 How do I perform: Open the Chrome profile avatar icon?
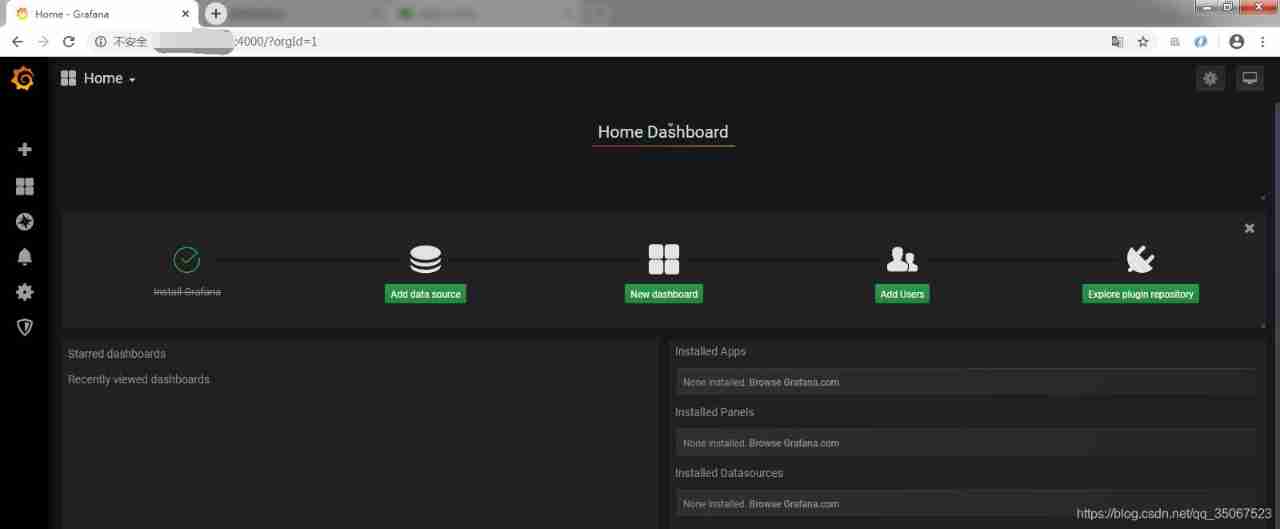click(1237, 41)
